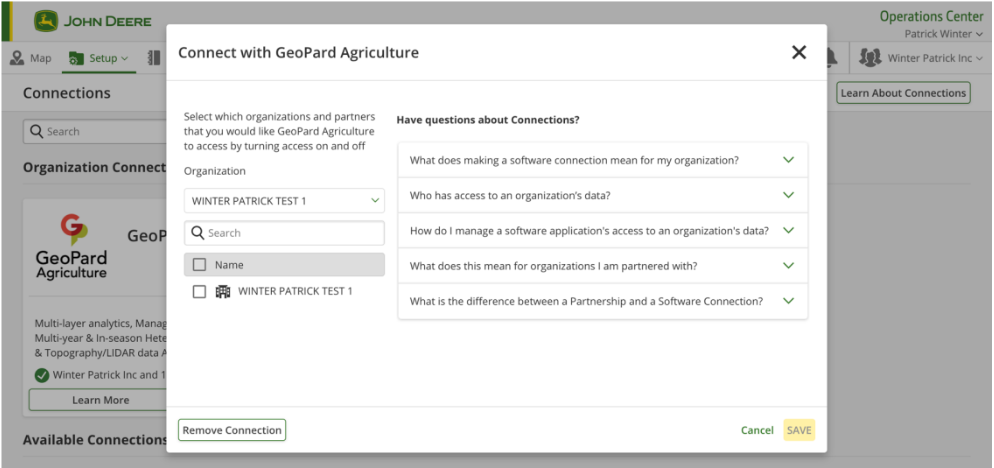Click the Remove Connection button
The image size is (994, 468).
(x=232, y=430)
